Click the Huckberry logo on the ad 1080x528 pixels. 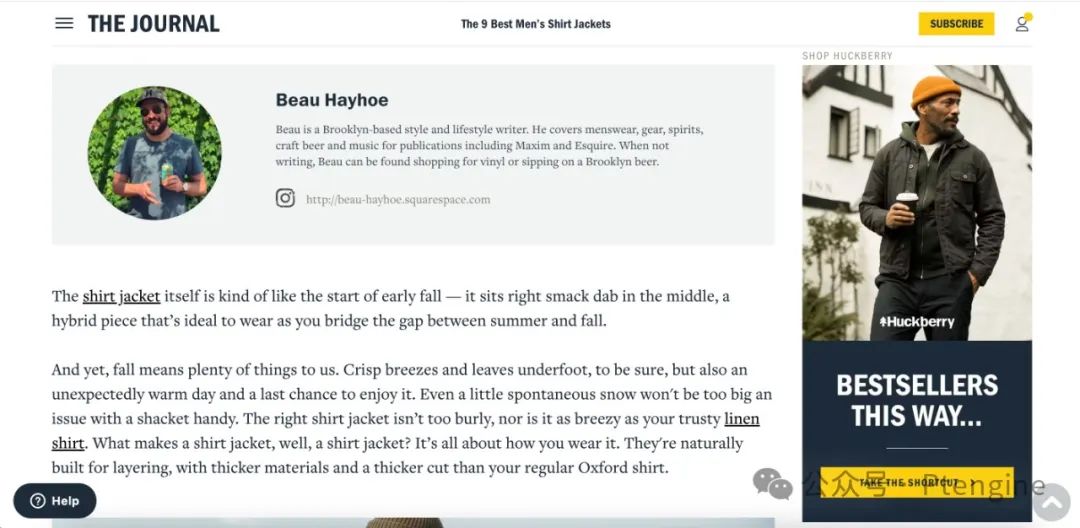(x=916, y=322)
